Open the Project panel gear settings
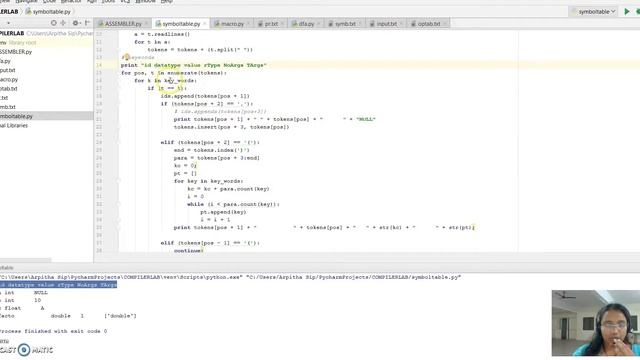The height and width of the screenshot is (360, 640). 75,23
